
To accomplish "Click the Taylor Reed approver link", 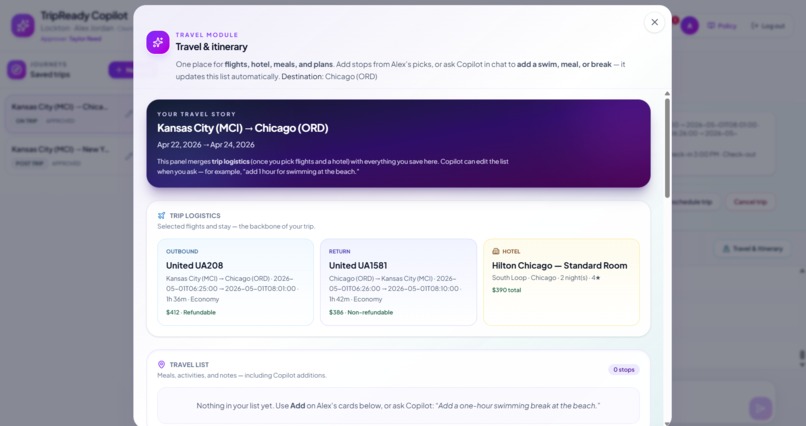I will click(85, 39).
